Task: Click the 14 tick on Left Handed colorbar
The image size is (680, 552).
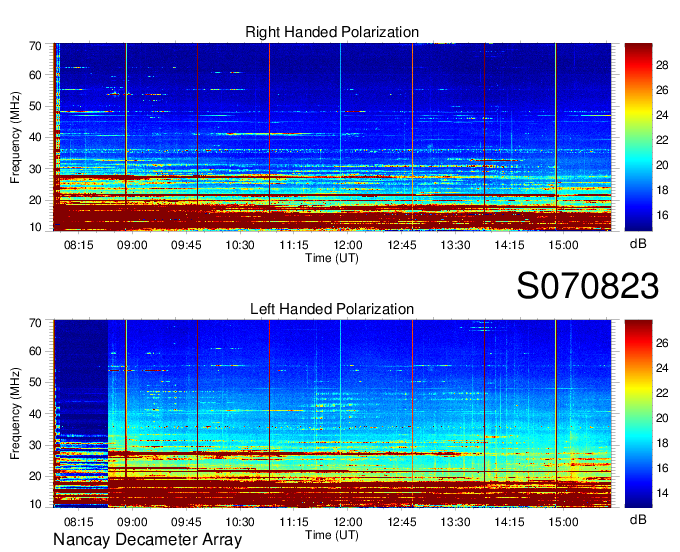Action: coord(662,493)
